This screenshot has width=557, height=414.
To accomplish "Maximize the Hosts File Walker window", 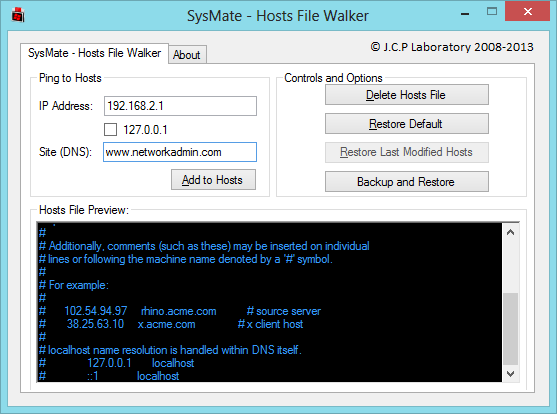I will [492, 12].
